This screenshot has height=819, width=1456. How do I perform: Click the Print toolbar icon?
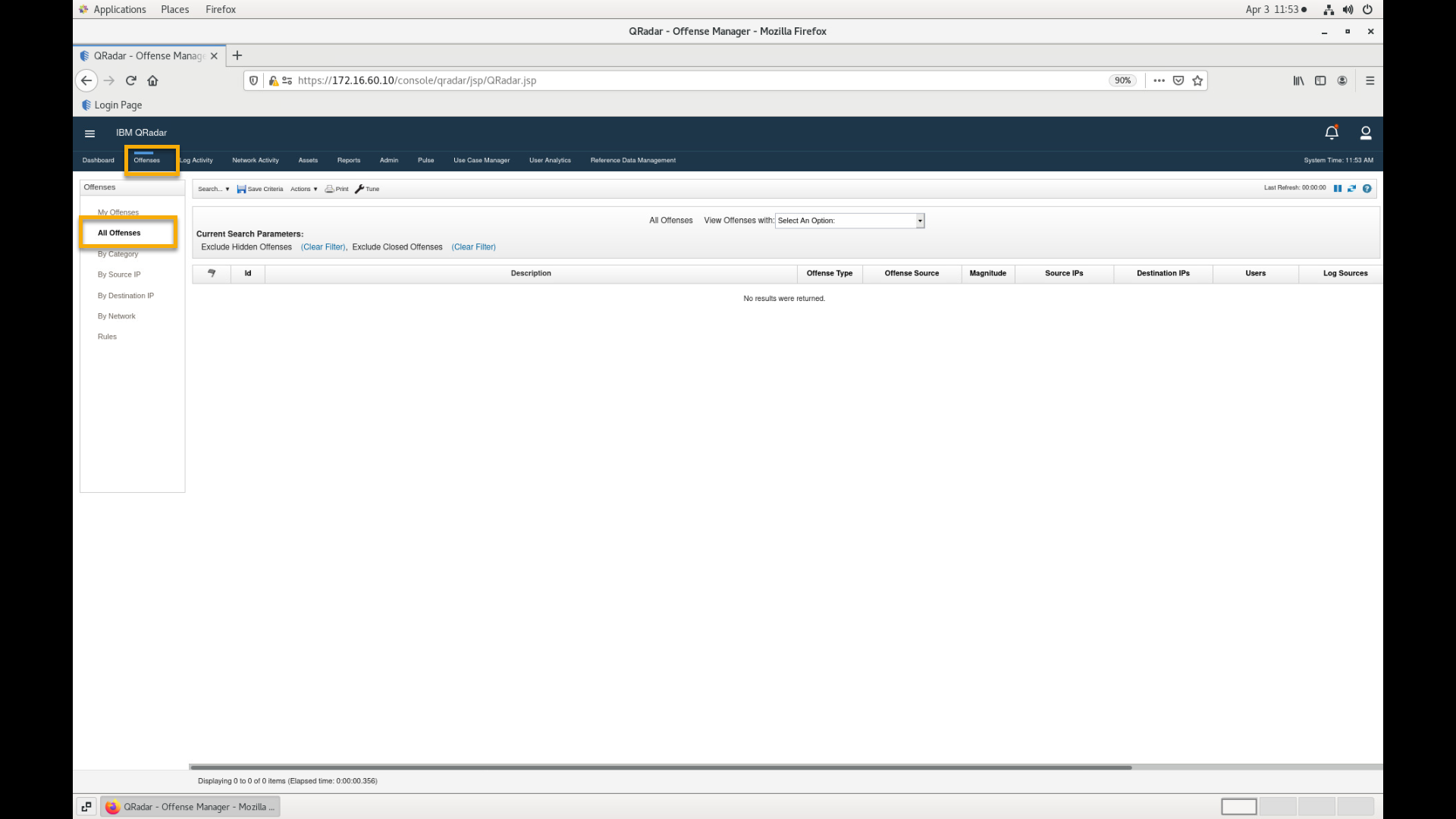tap(330, 189)
